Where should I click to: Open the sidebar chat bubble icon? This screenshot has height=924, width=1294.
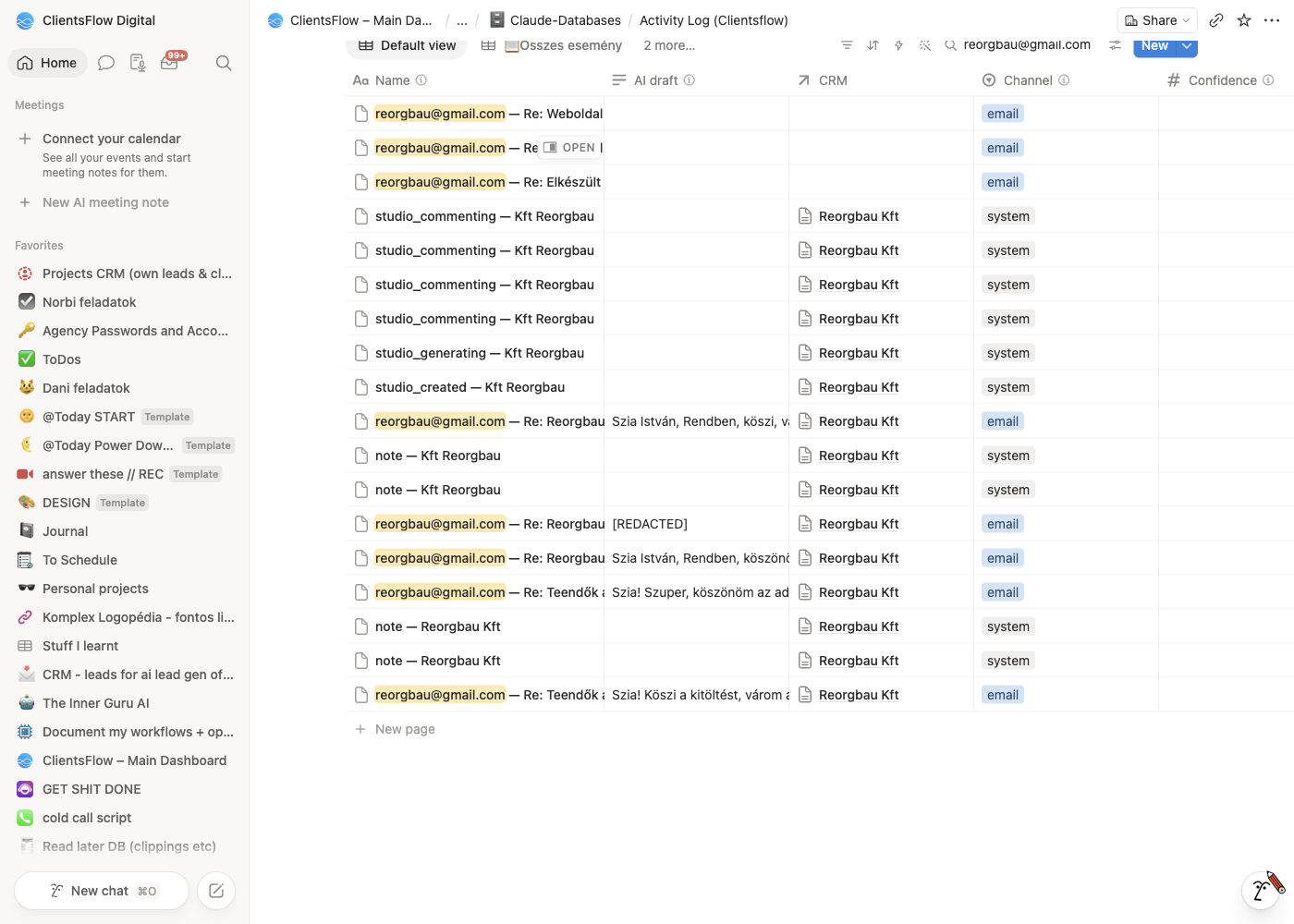106,63
